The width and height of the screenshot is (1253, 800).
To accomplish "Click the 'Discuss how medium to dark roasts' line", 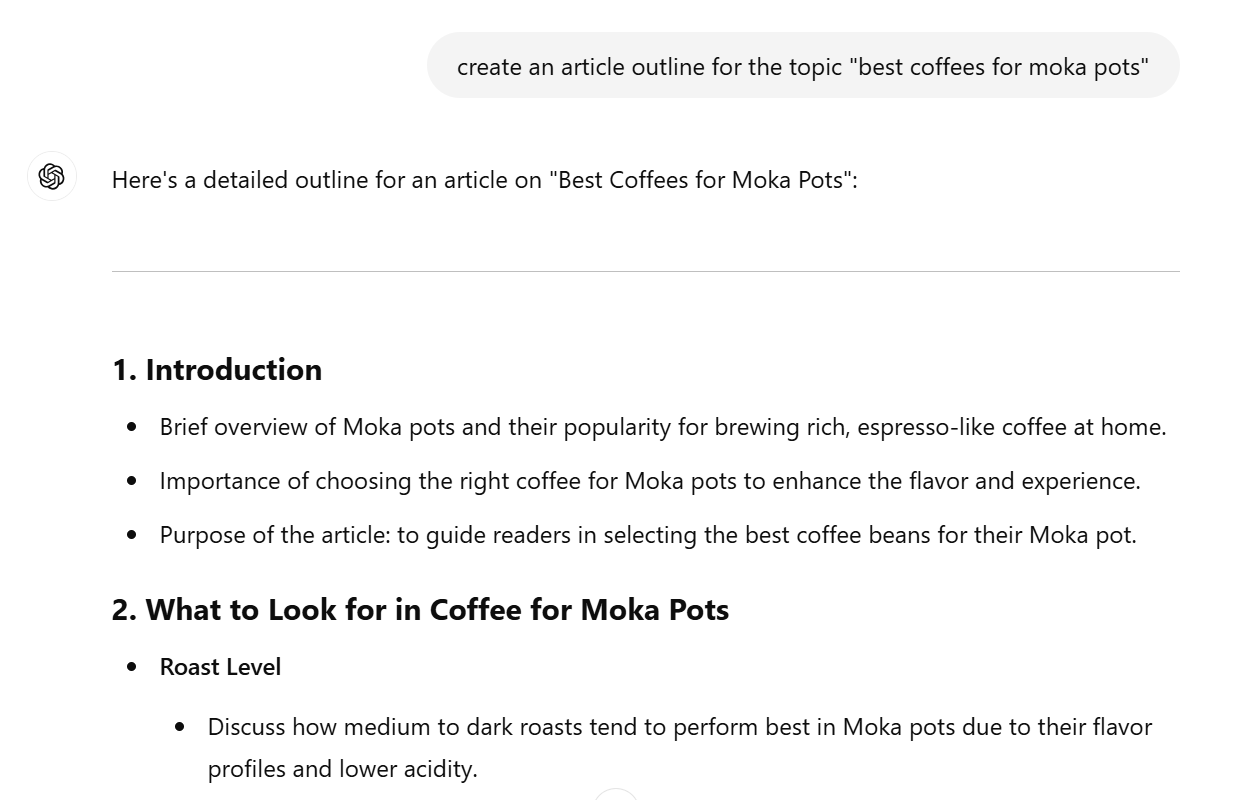I will pos(680,727).
